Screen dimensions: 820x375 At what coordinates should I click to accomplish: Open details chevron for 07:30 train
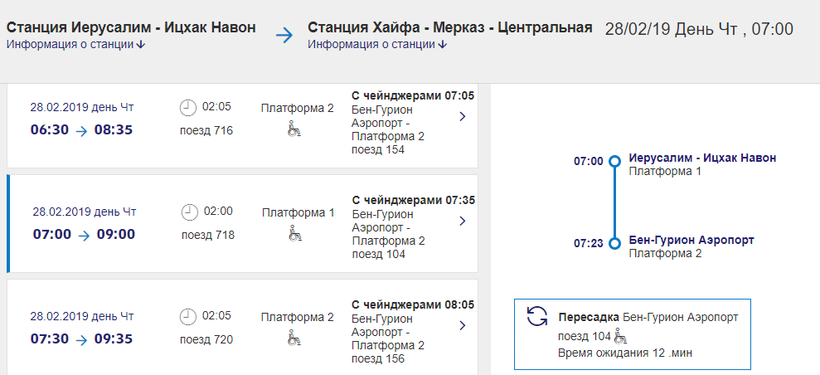[x=462, y=326]
